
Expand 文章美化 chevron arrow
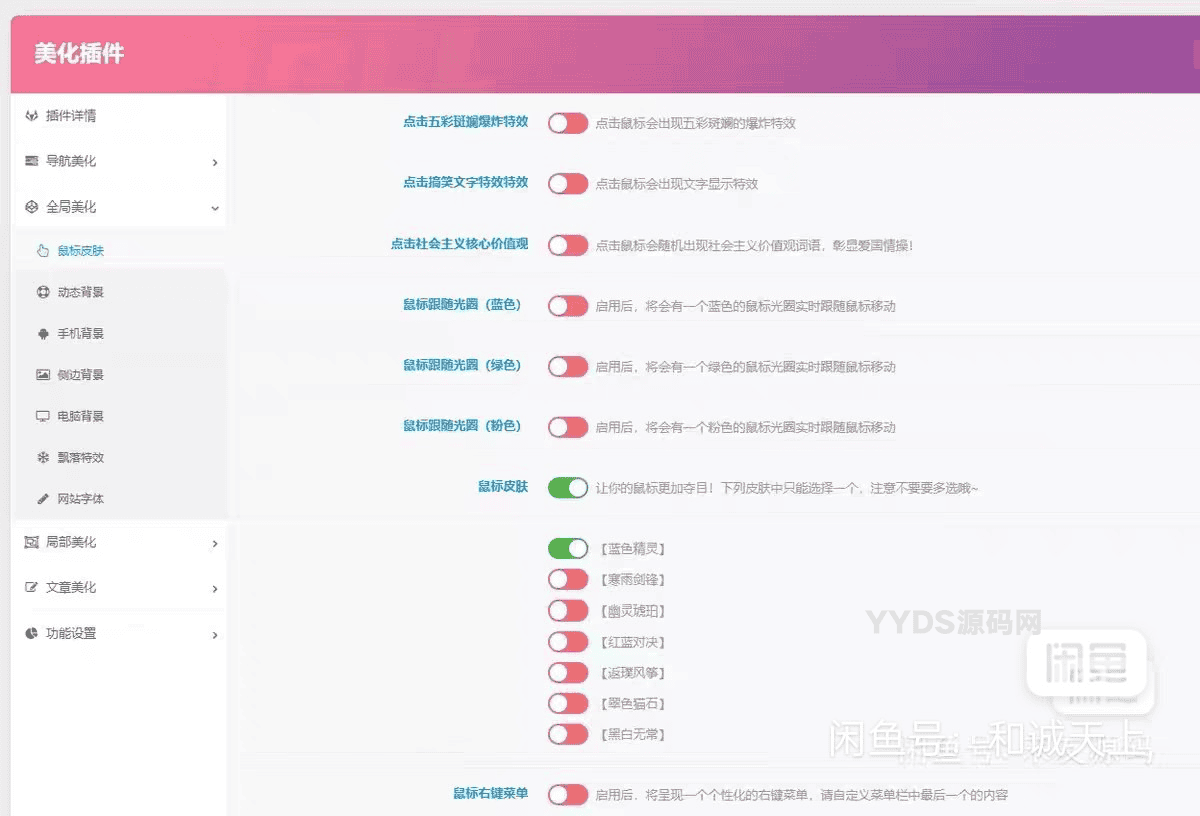click(x=215, y=589)
